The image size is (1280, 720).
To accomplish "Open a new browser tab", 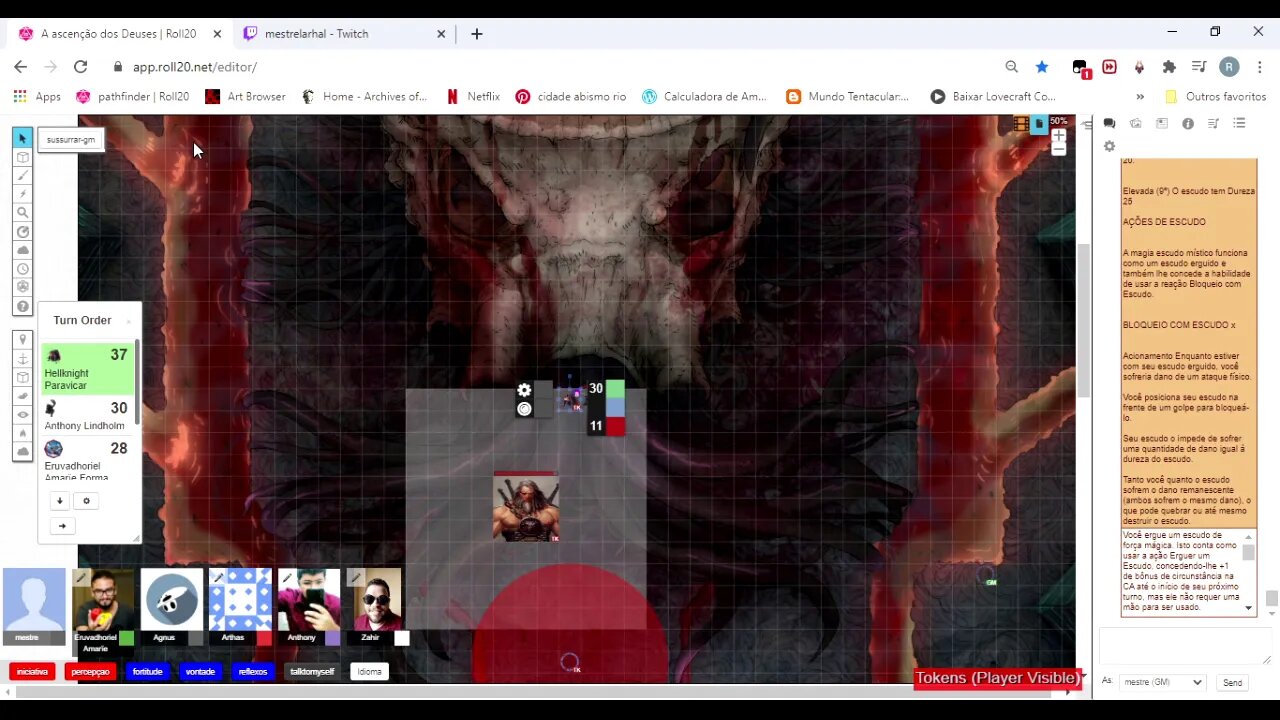I will pyautogui.click(x=477, y=34).
